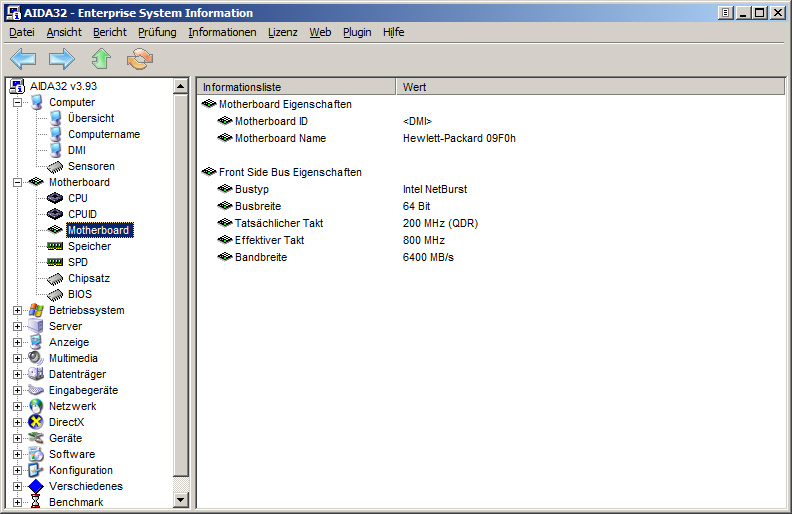Click the Chipsatz chip icon
The height and width of the screenshot is (514, 792).
55,279
